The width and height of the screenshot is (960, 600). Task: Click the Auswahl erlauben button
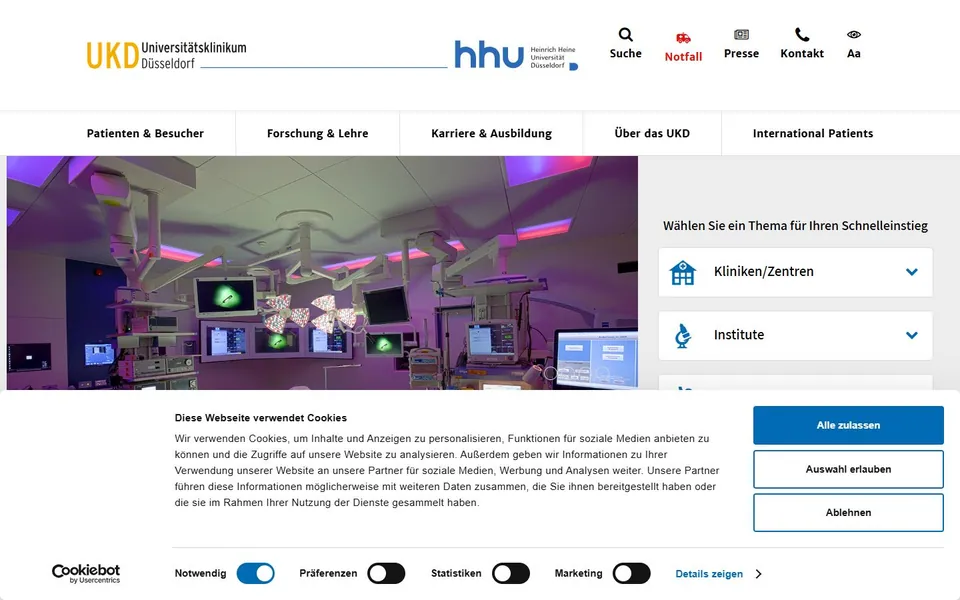[x=848, y=469]
